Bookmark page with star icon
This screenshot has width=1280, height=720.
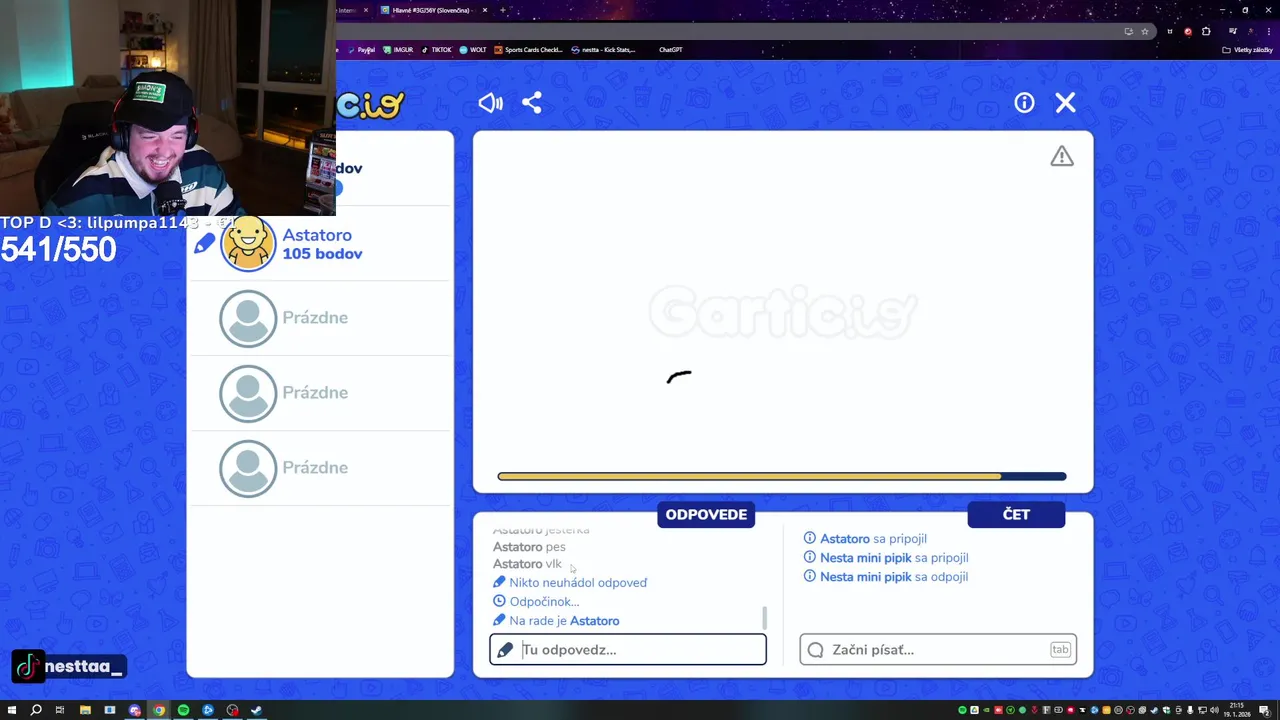1145,31
